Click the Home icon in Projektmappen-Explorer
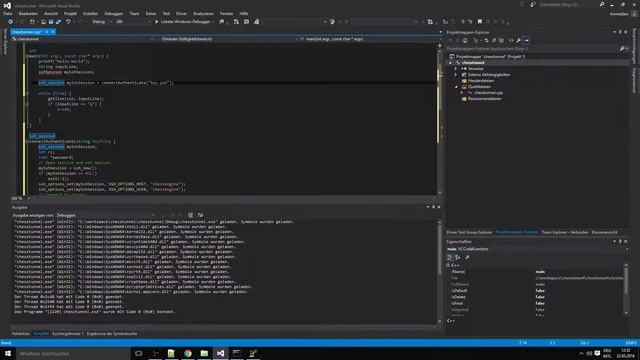 465,40
